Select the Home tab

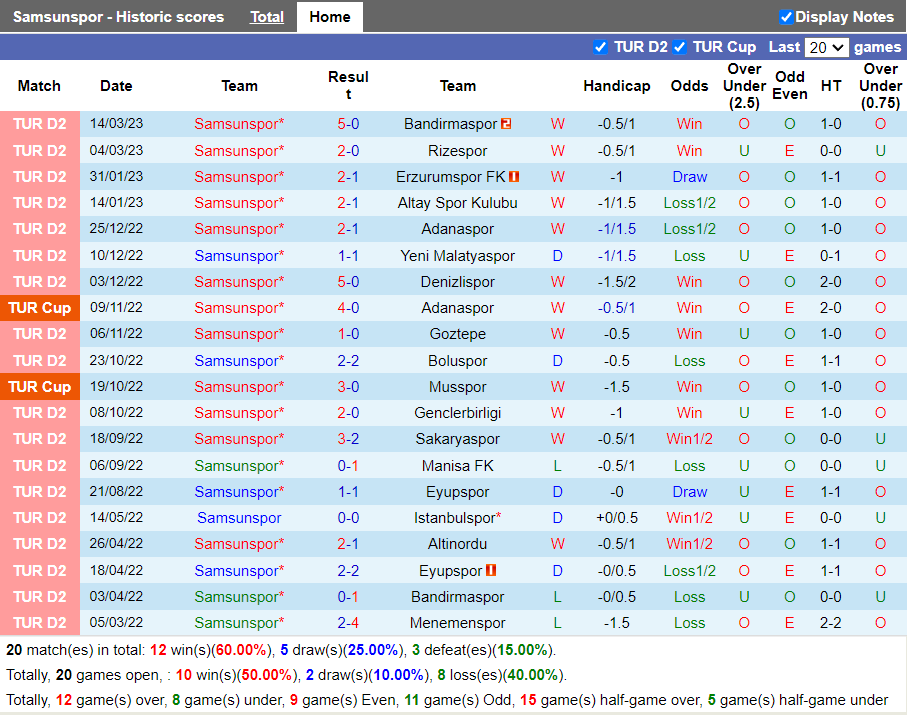[329, 17]
